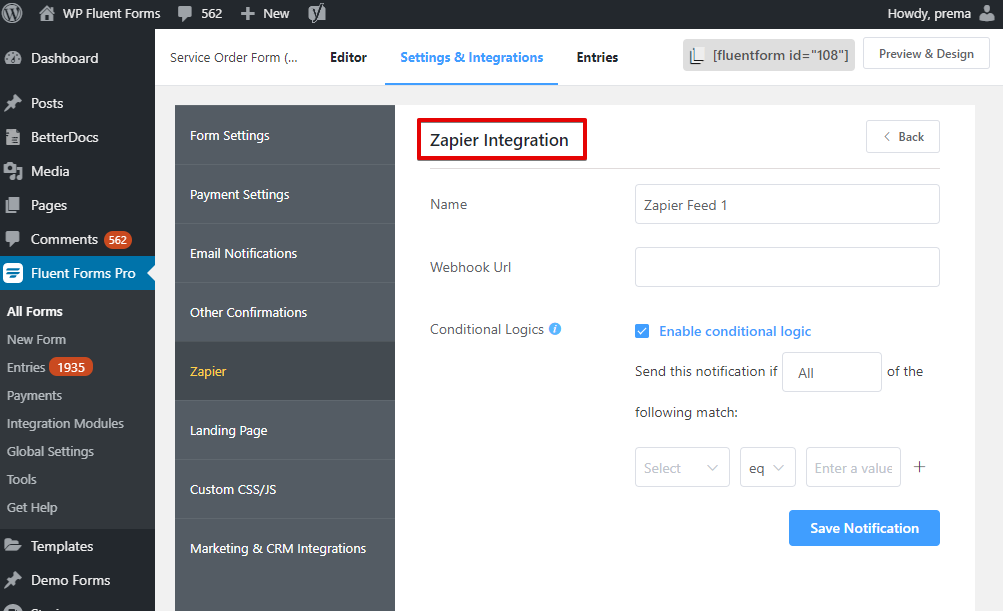Open the WordPress logo menu
The width and height of the screenshot is (1003, 611).
tap(12, 13)
